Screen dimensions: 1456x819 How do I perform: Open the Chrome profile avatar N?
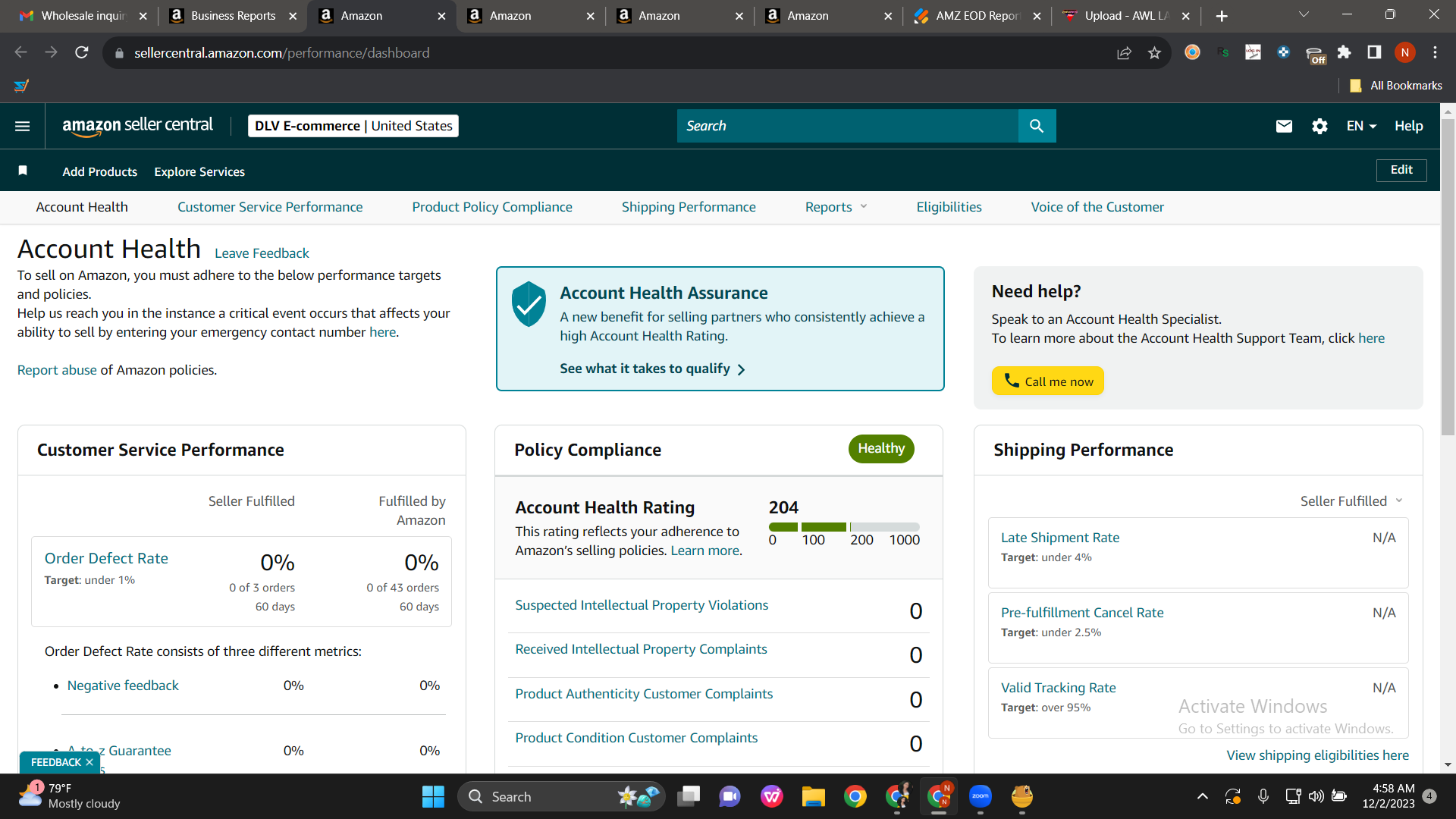pyautogui.click(x=1404, y=52)
